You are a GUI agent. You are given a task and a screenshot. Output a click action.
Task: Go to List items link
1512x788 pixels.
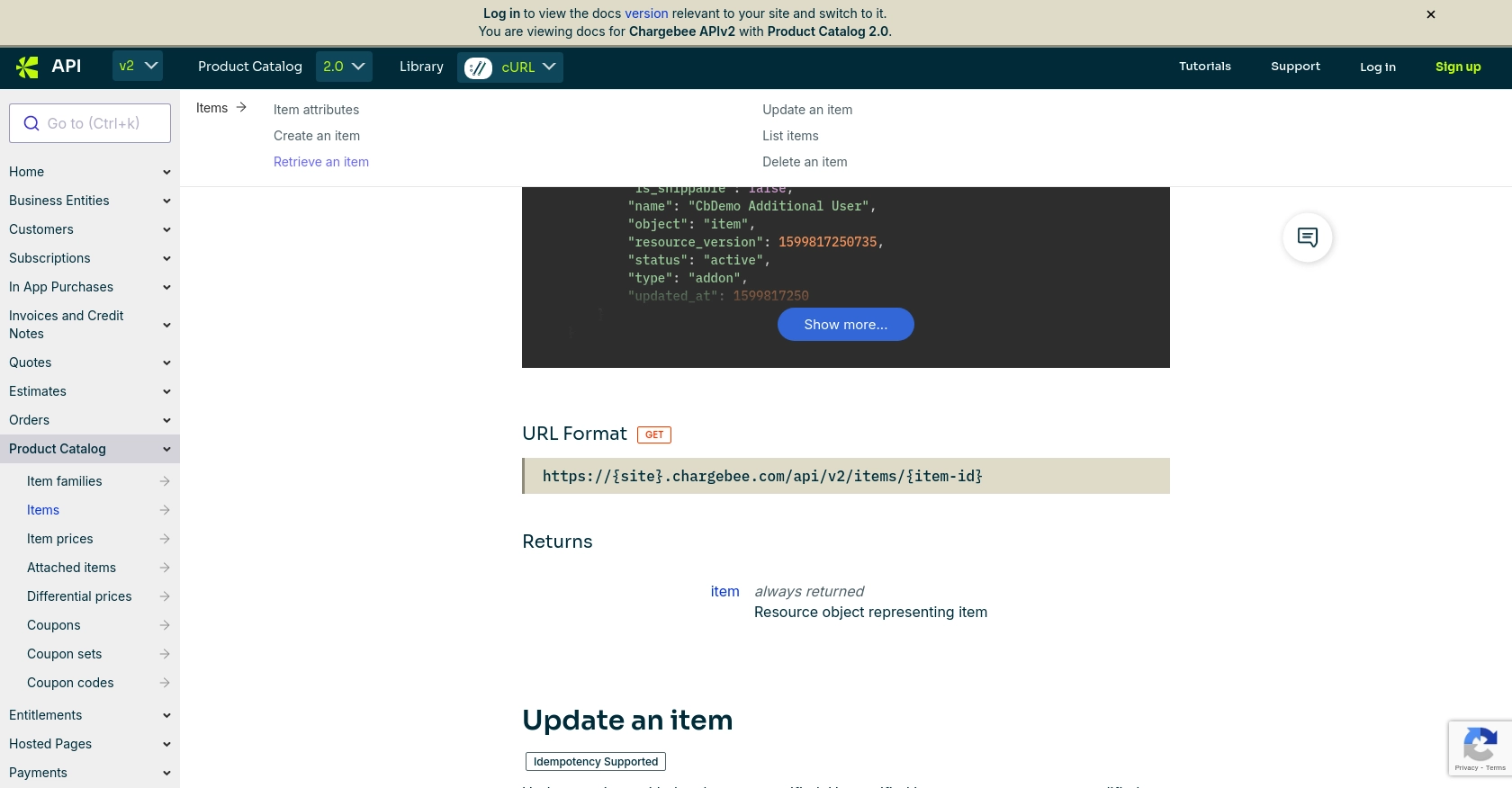[791, 136]
